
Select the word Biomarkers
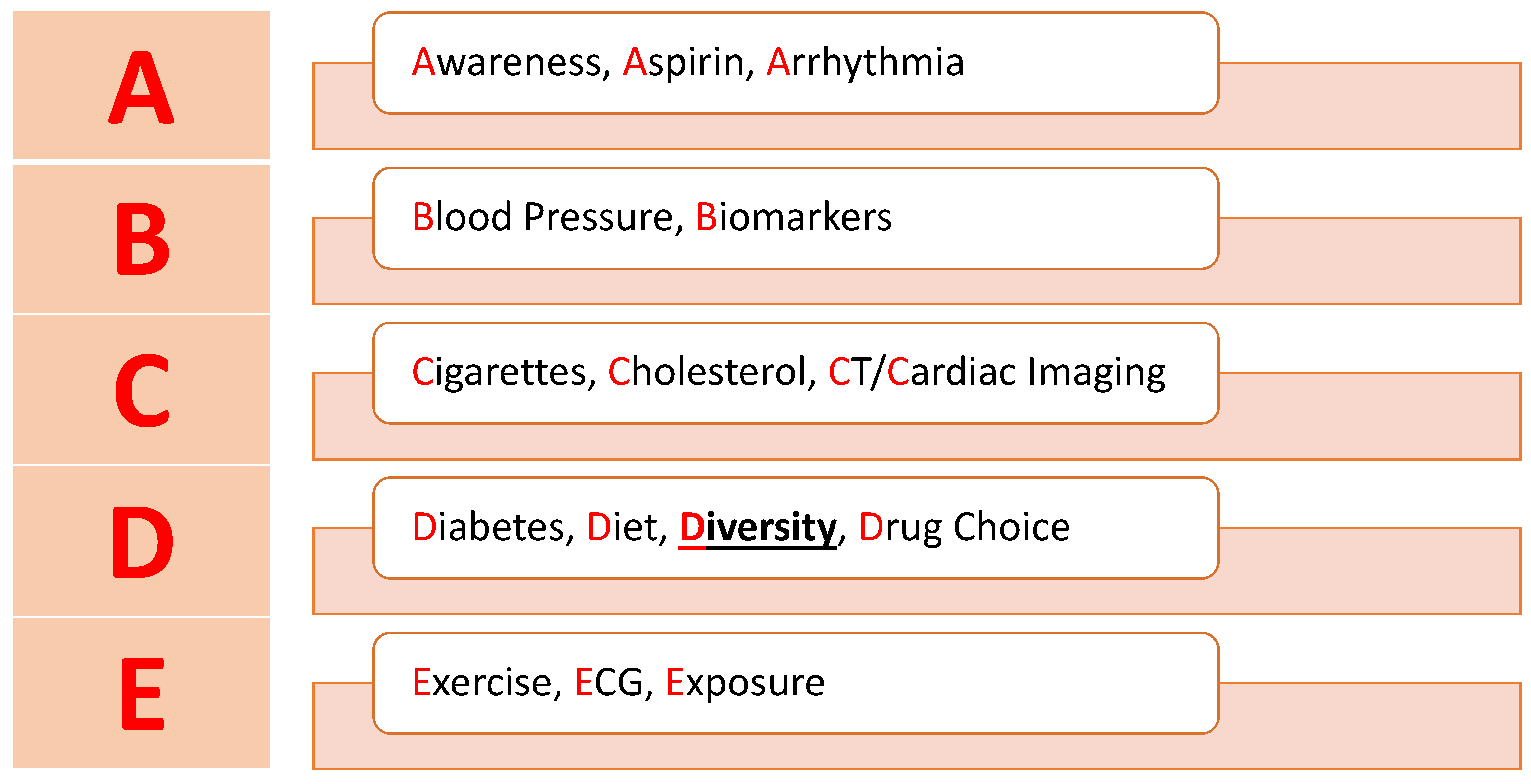tap(793, 217)
